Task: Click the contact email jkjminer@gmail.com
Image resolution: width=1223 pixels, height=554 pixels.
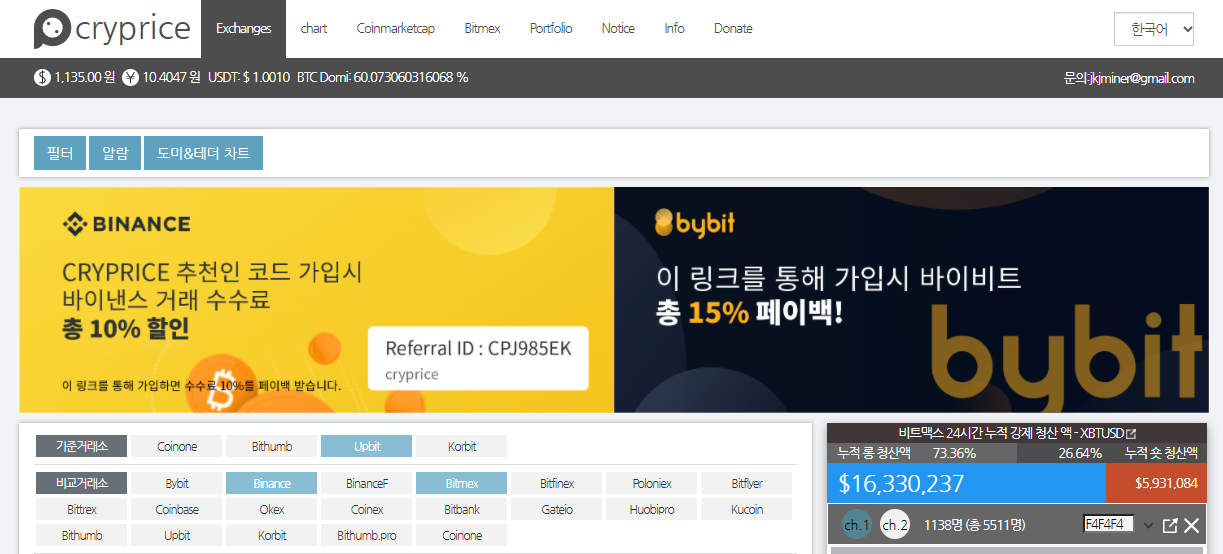Action: (1142, 78)
